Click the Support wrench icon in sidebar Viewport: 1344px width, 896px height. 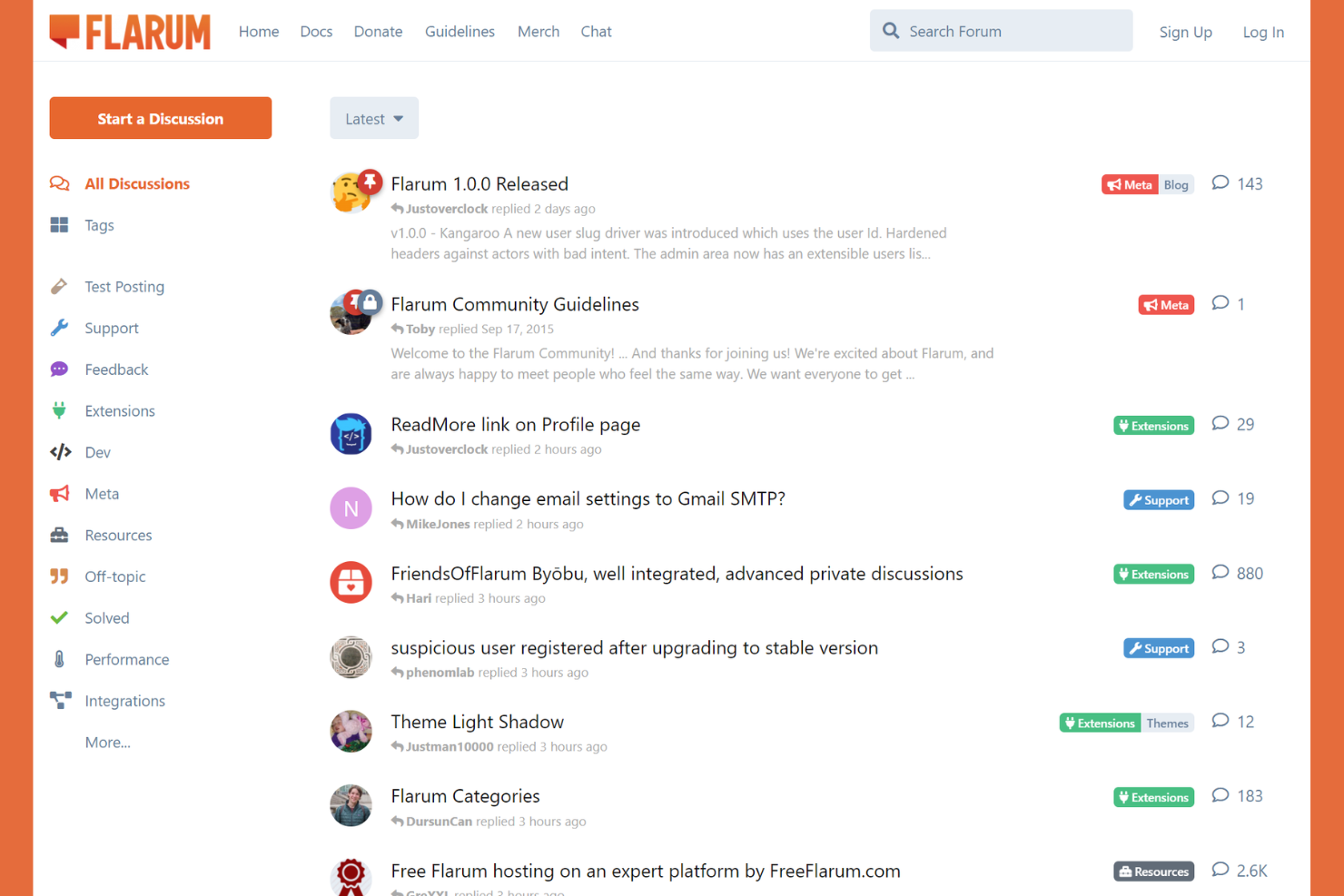click(60, 328)
